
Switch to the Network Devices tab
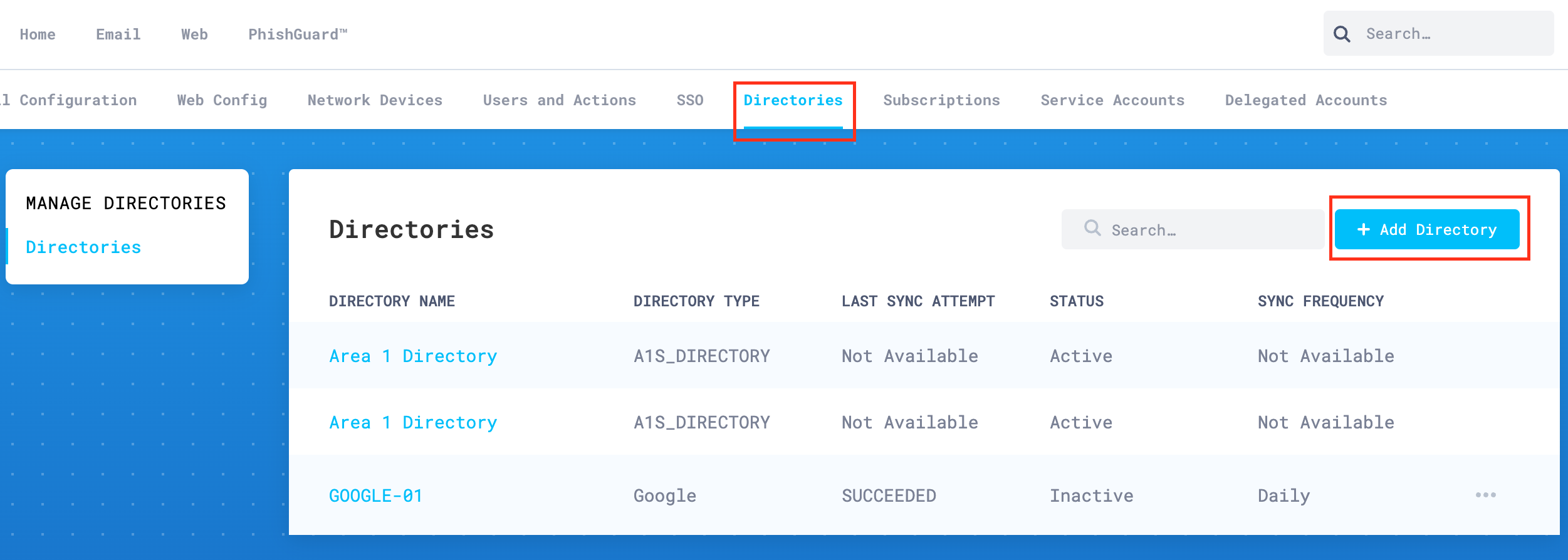click(x=375, y=100)
